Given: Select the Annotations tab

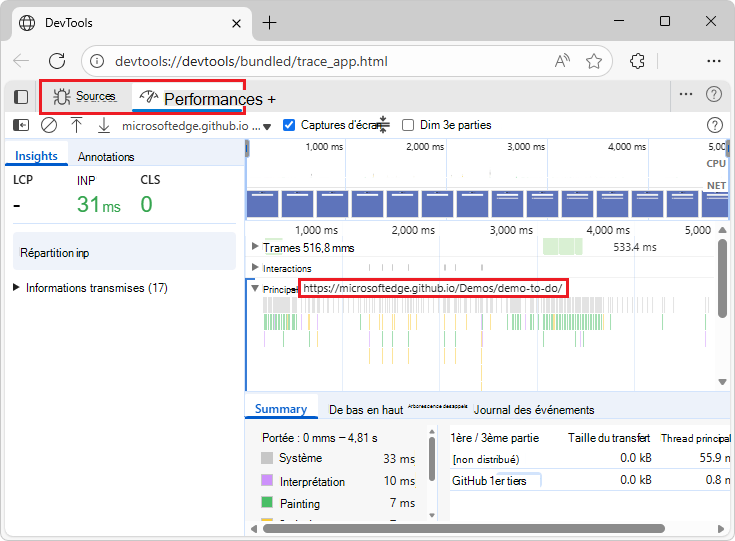Looking at the screenshot, I should coord(106,157).
